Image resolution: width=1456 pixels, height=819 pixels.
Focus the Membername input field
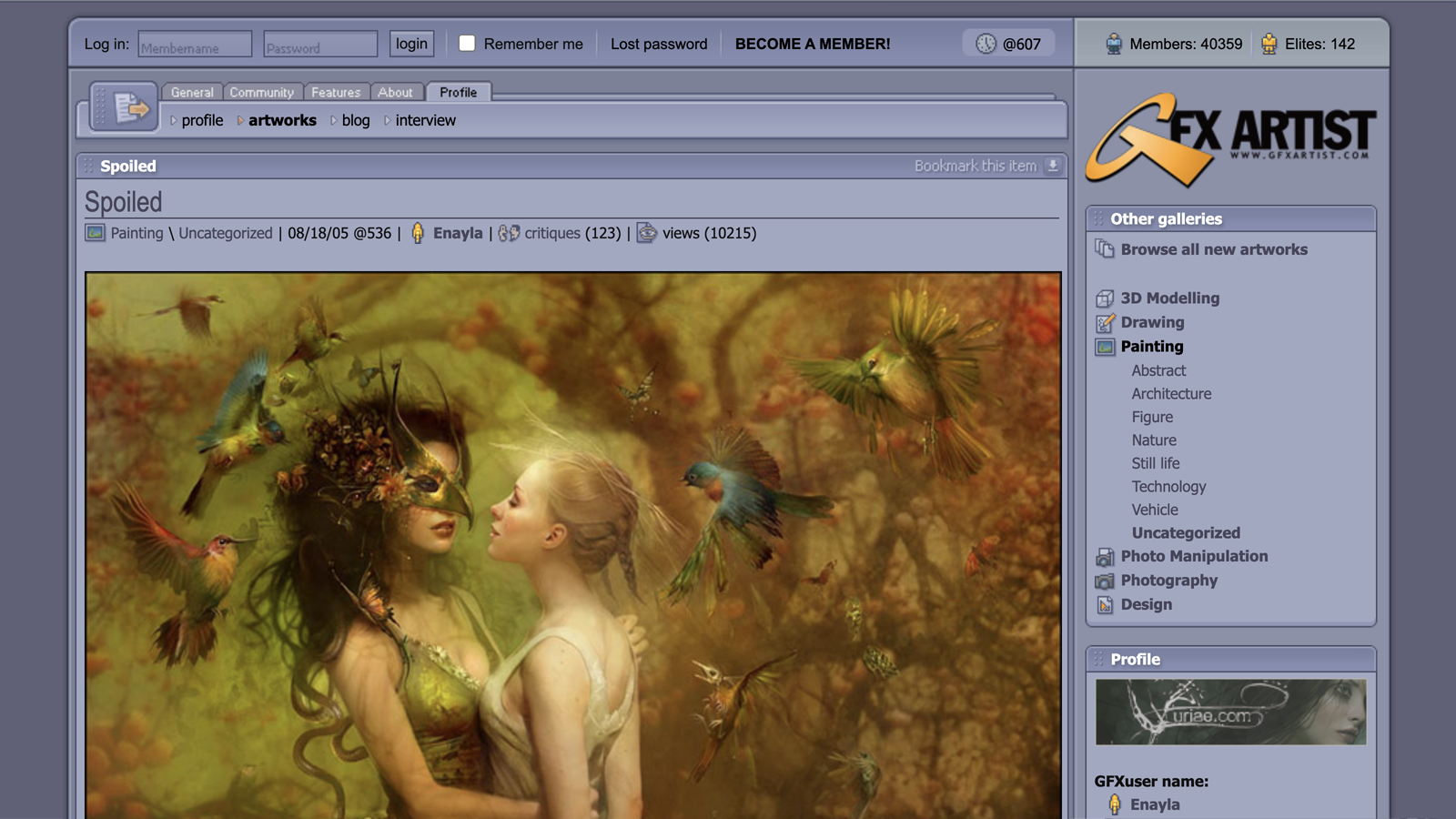point(195,45)
